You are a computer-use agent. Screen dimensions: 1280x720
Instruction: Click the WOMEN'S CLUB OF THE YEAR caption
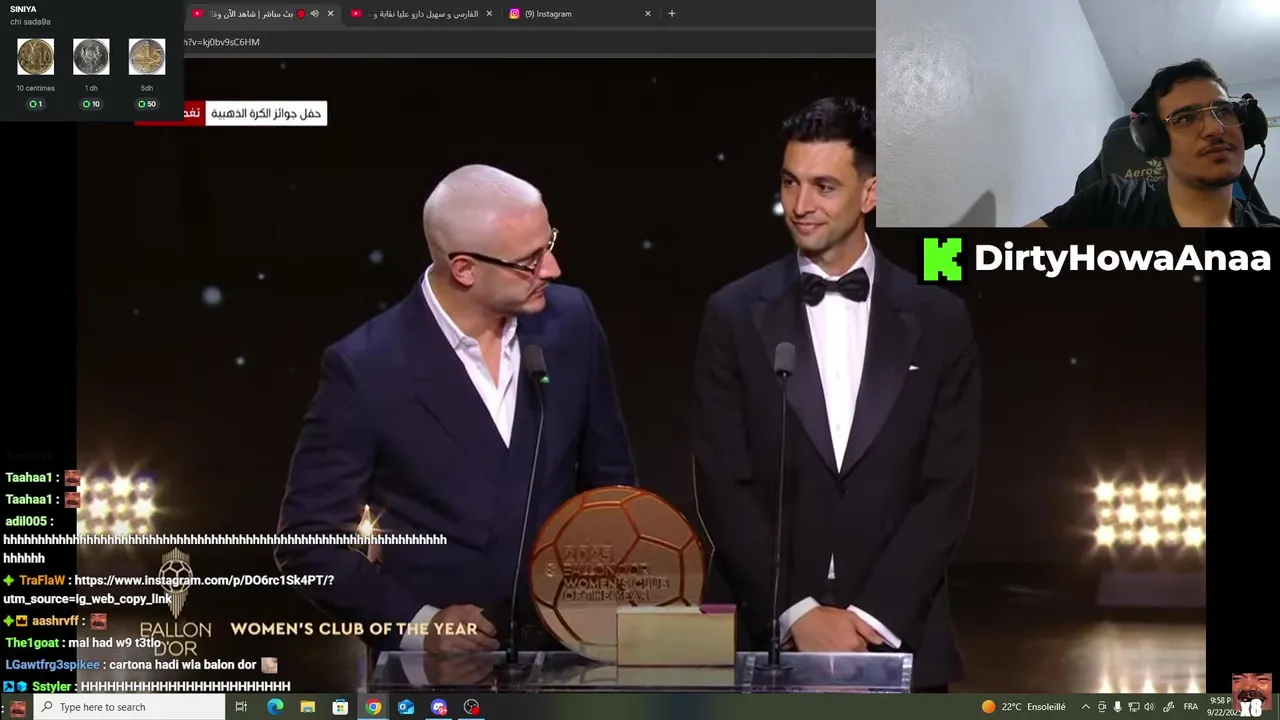point(354,629)
